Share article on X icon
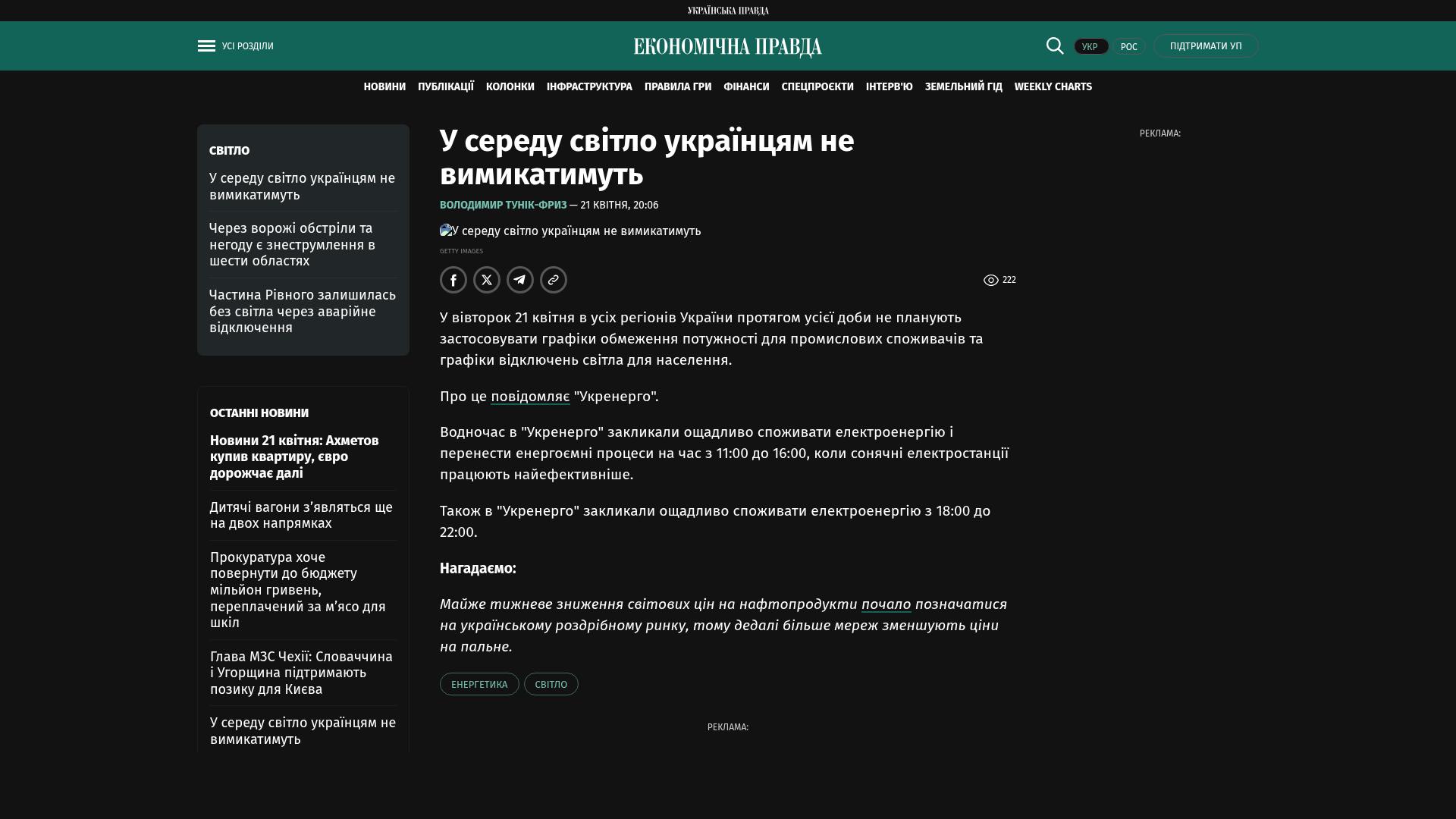Viewport: 1456px width, 819px height. pos(487,280)
